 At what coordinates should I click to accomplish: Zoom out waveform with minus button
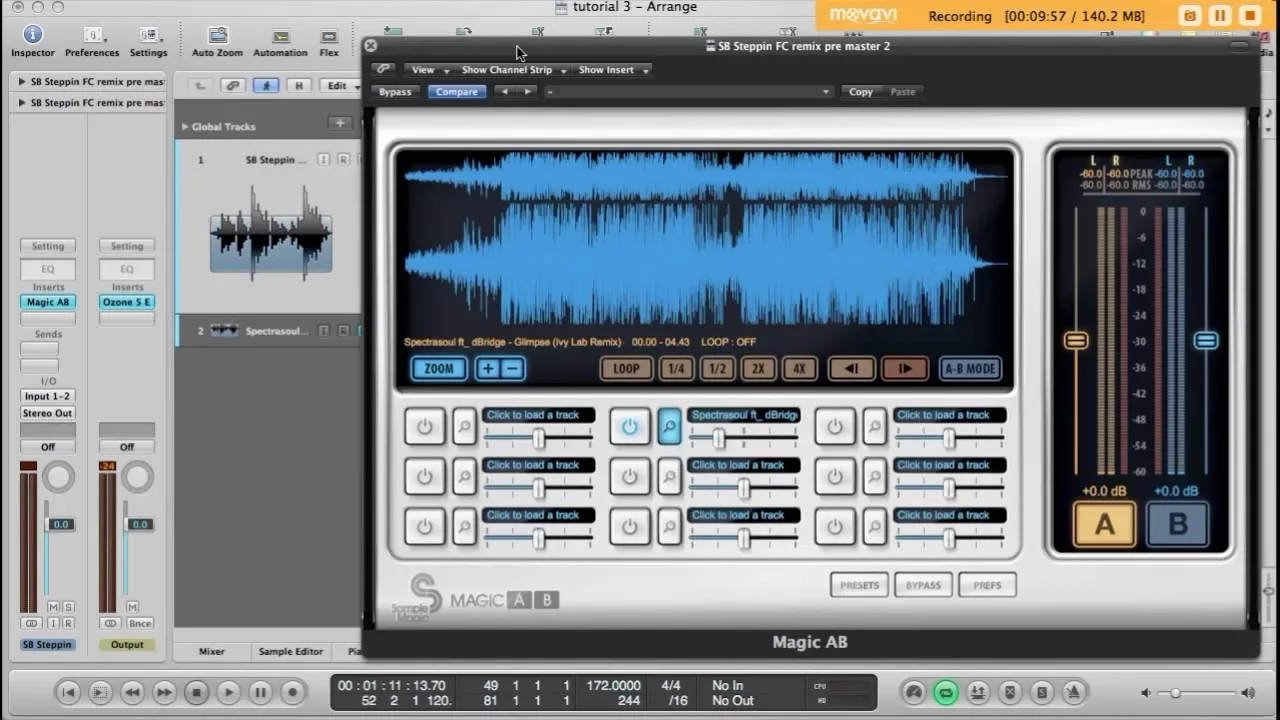pyautogui.click(x=511, y=369)
